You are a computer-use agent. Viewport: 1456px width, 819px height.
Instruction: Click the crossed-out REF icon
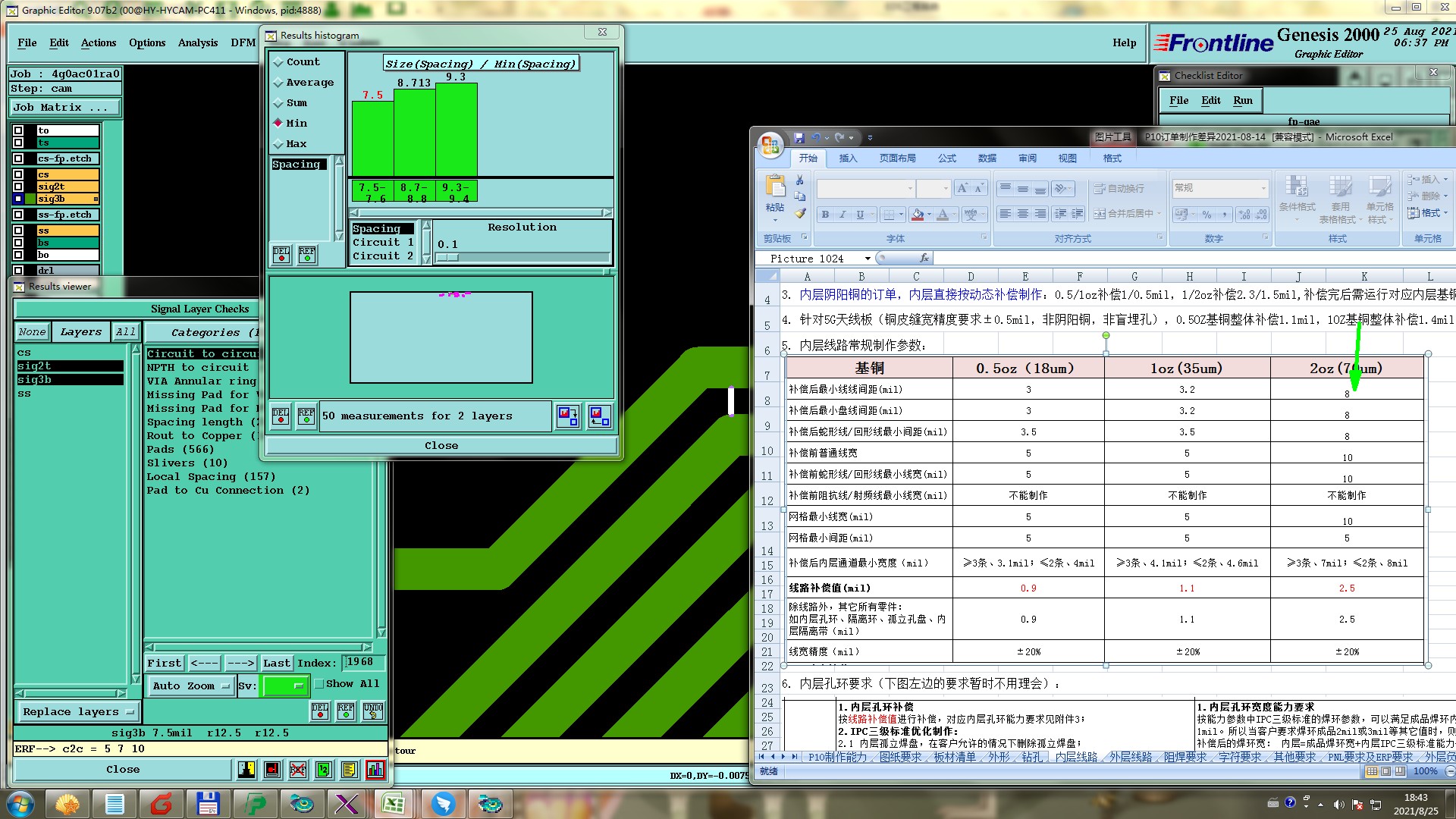point(297,770)
